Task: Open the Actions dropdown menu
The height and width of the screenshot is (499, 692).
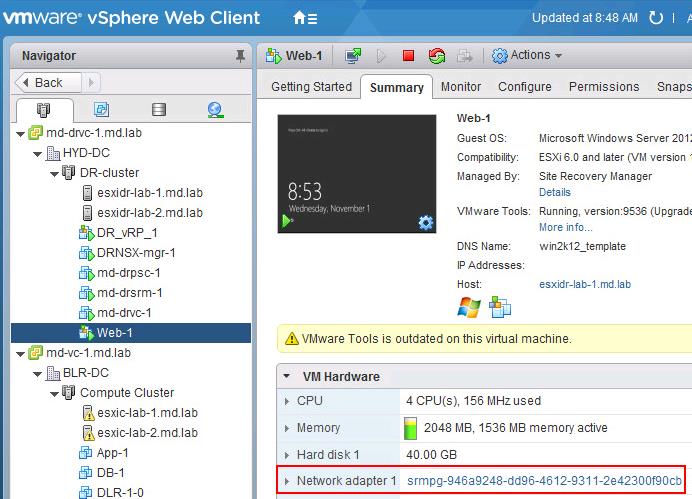Action: pyautogui.click(x=527, y=56)
